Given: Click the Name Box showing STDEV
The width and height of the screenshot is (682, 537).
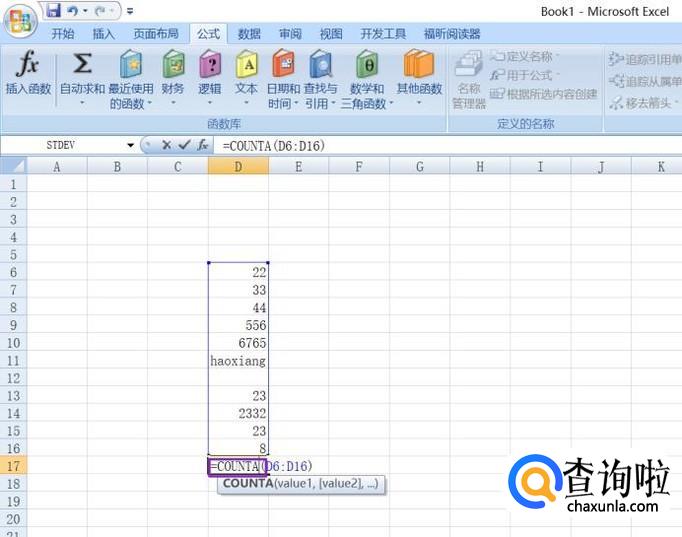Looking at the screenshot, I should point(63,145).
